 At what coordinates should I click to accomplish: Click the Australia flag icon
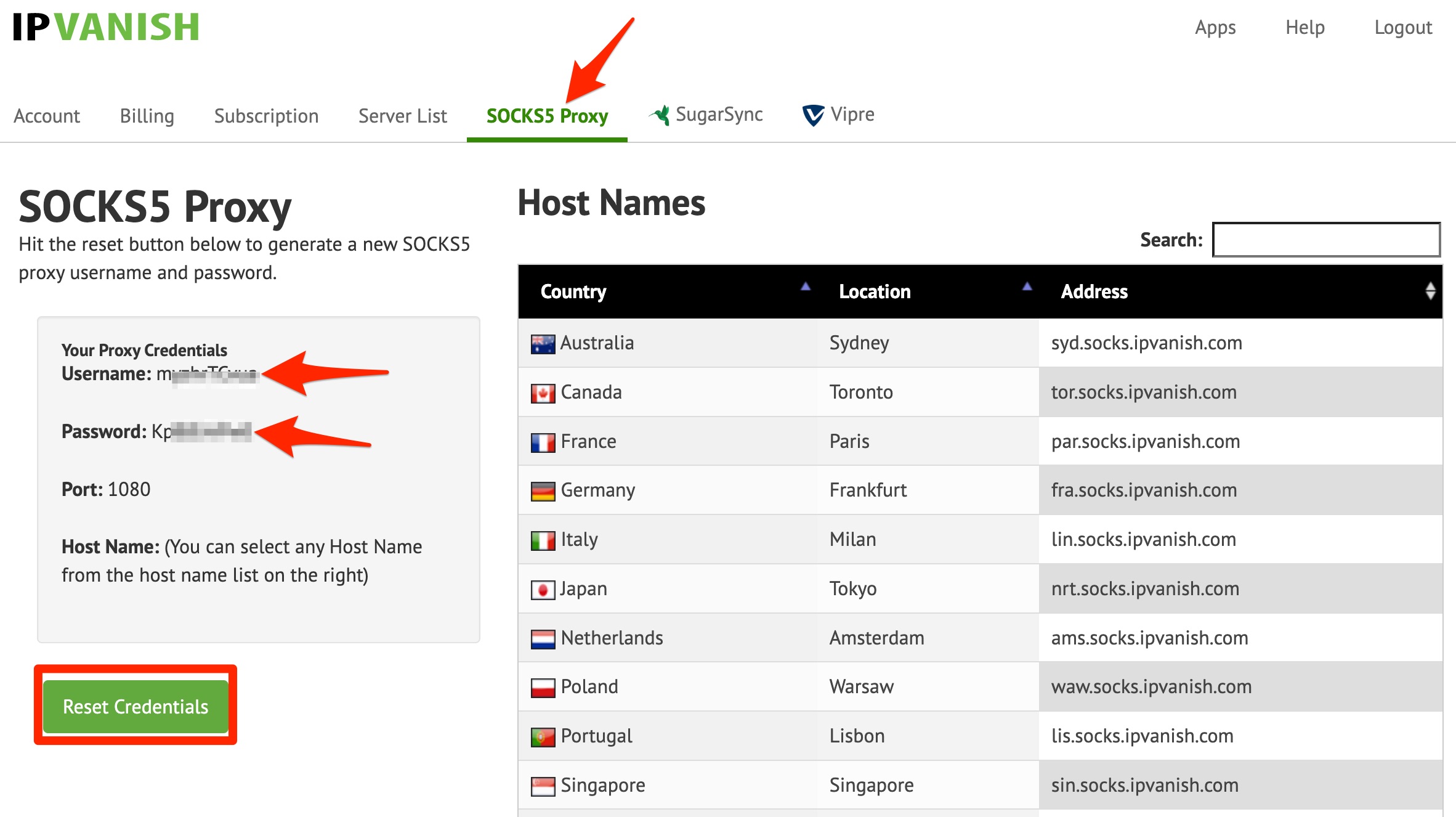pos(543,344)
